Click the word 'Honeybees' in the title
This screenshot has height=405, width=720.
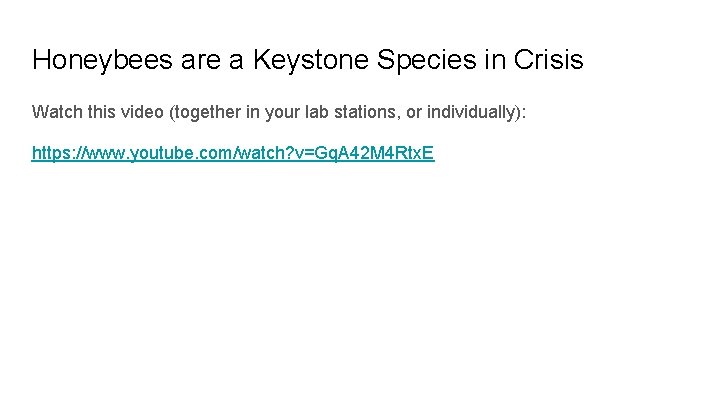point(103,60)
